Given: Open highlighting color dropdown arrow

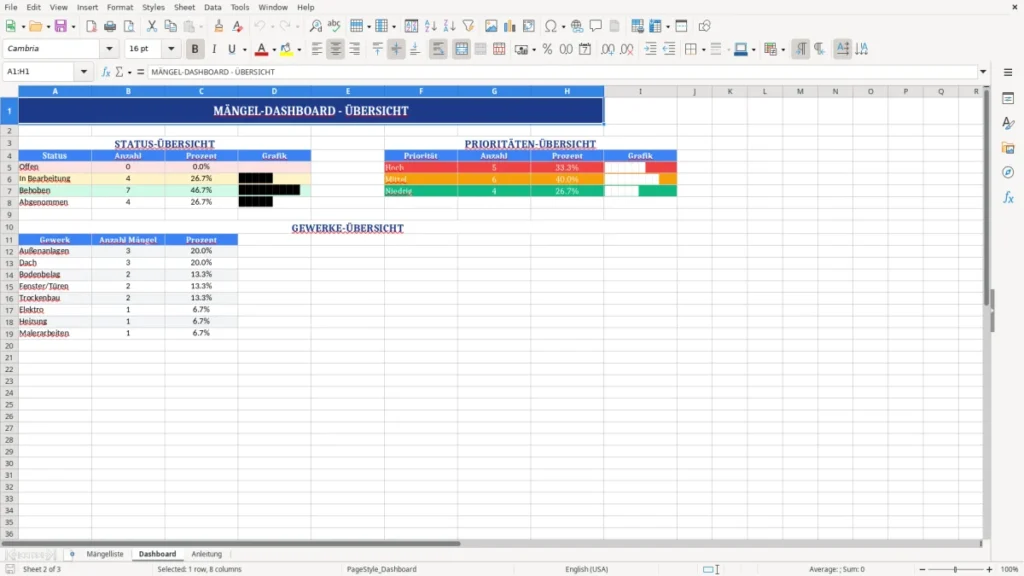Looking at the screenshot, I should point(299,50).
